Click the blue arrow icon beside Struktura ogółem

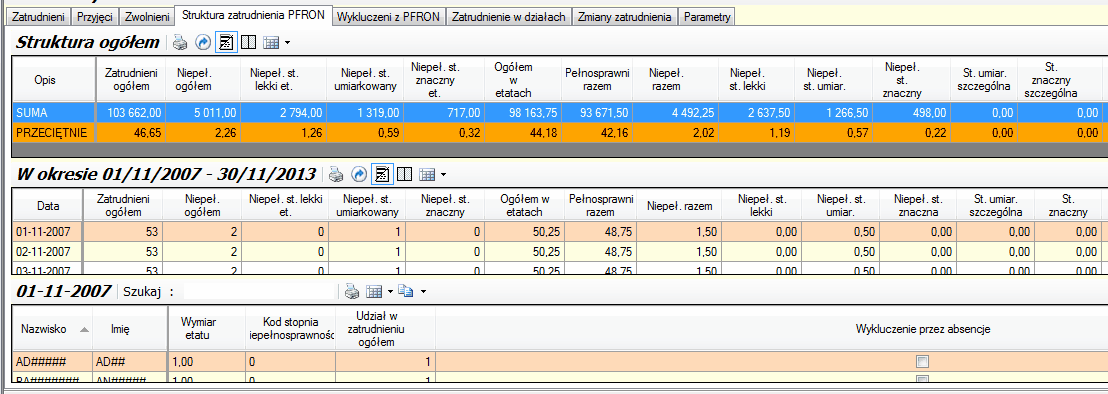tap(203, 43)
